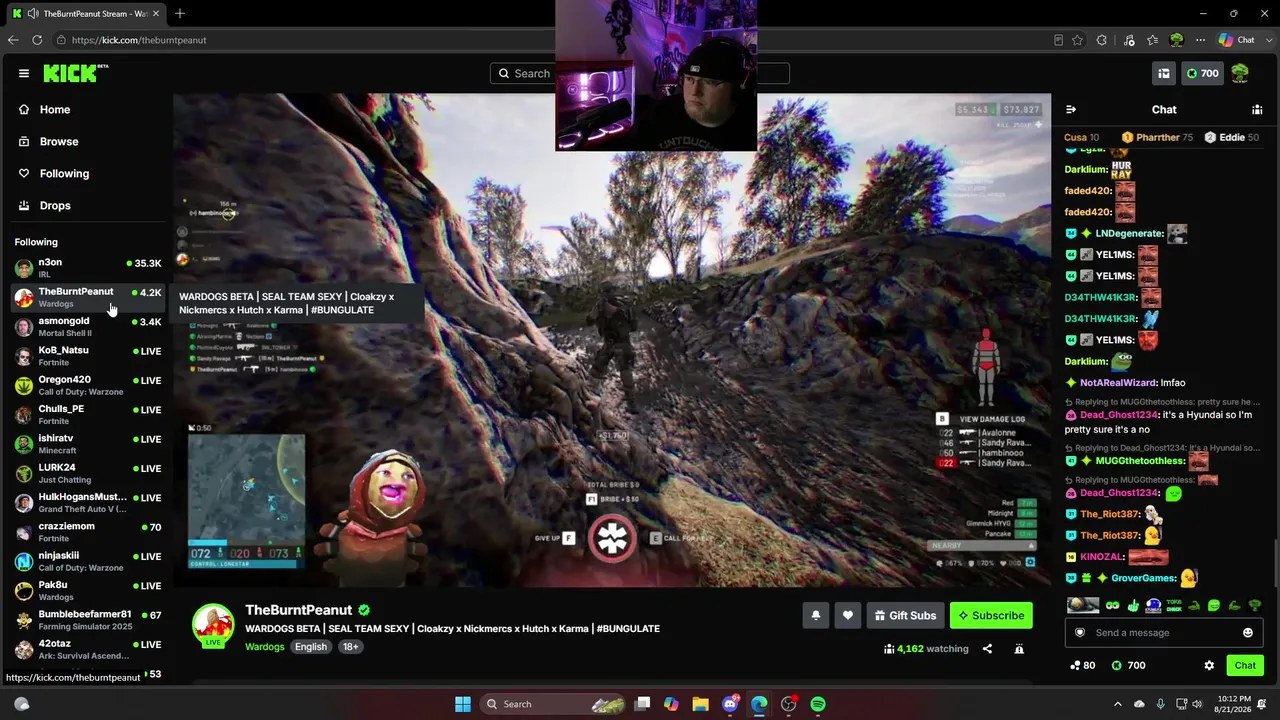Click the Gift Subs button
Image resolution: width=1280 pixels, height=720 pixels.
(905, 616)
